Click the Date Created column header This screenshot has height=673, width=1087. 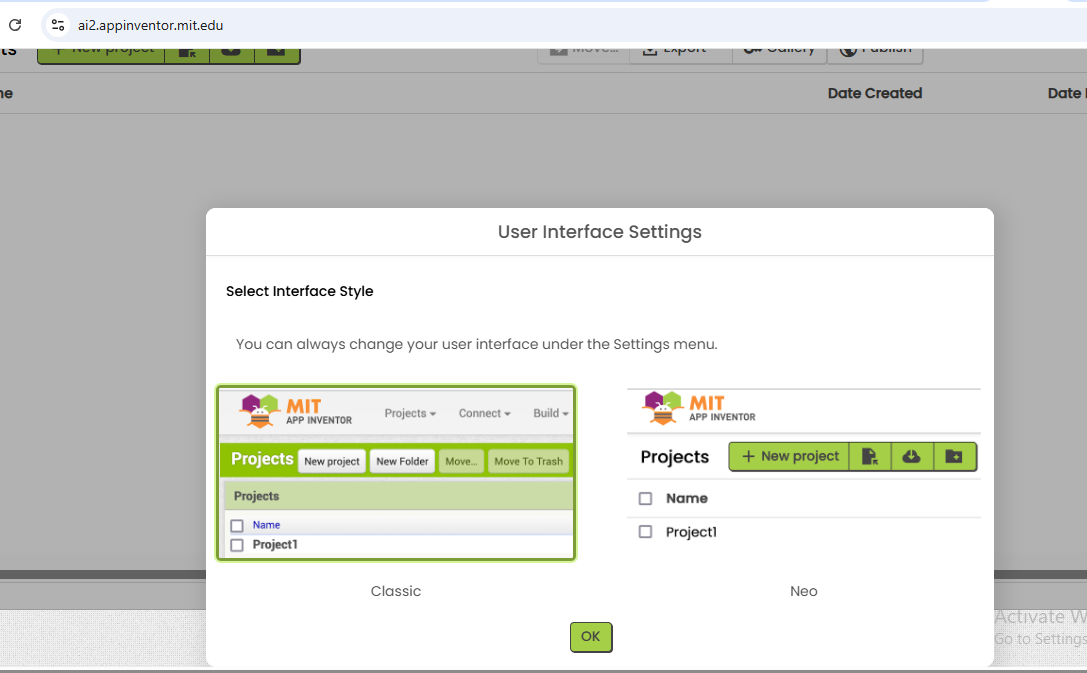click(875, 93)
